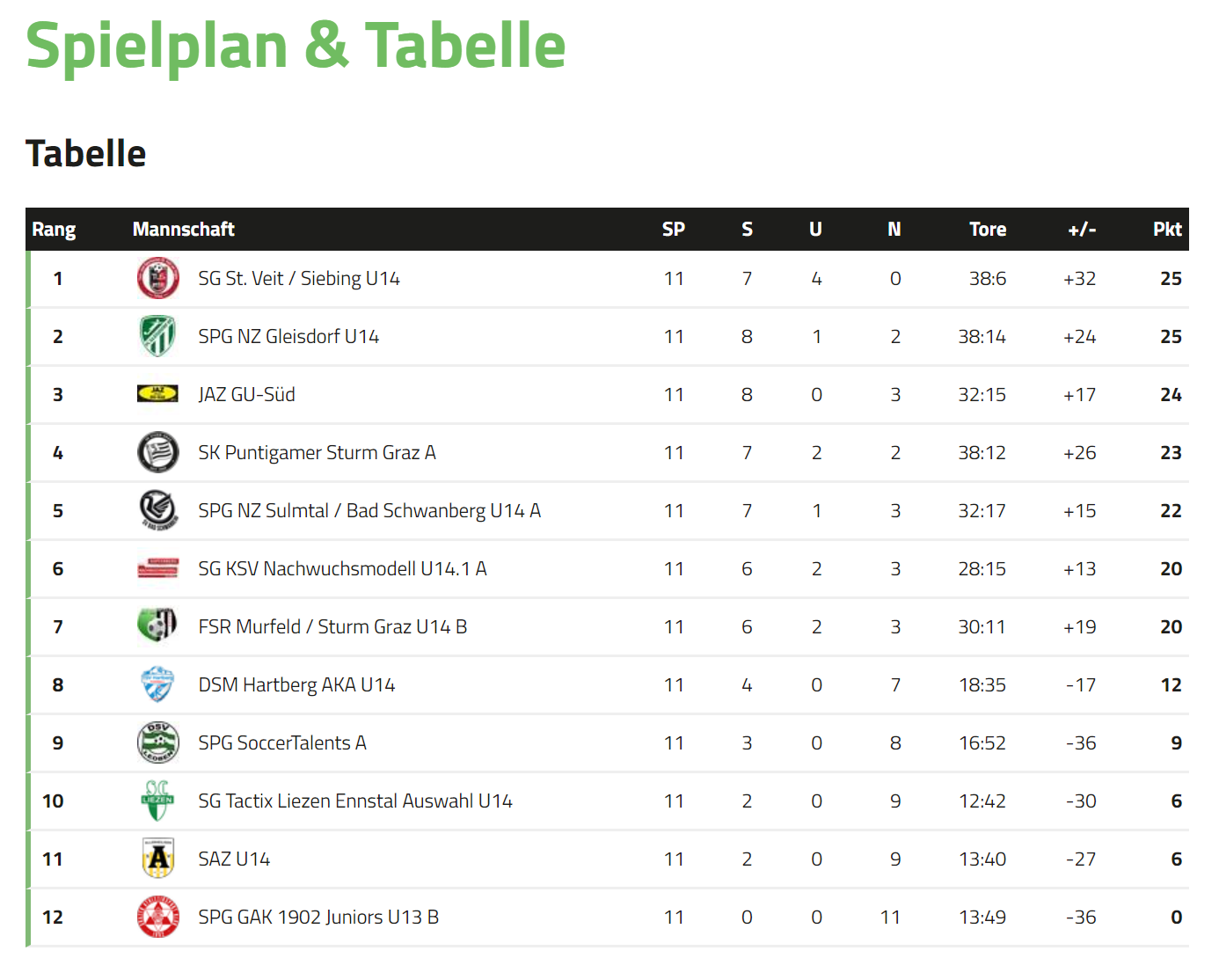Click the Liezen green crest icon
The image size is (1219, 980).
coord(158,801)
